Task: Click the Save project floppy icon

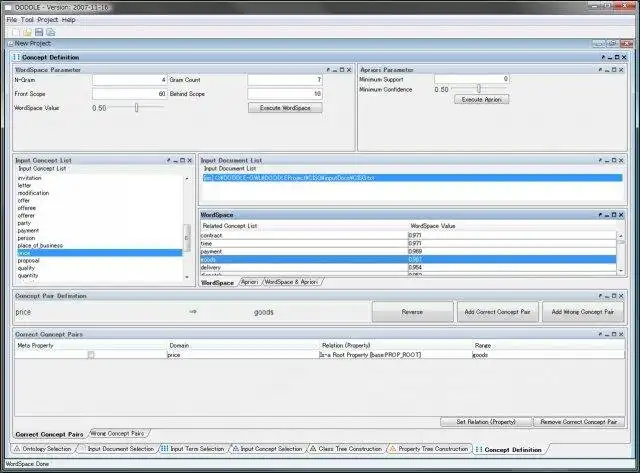Action: click(39, 32)
